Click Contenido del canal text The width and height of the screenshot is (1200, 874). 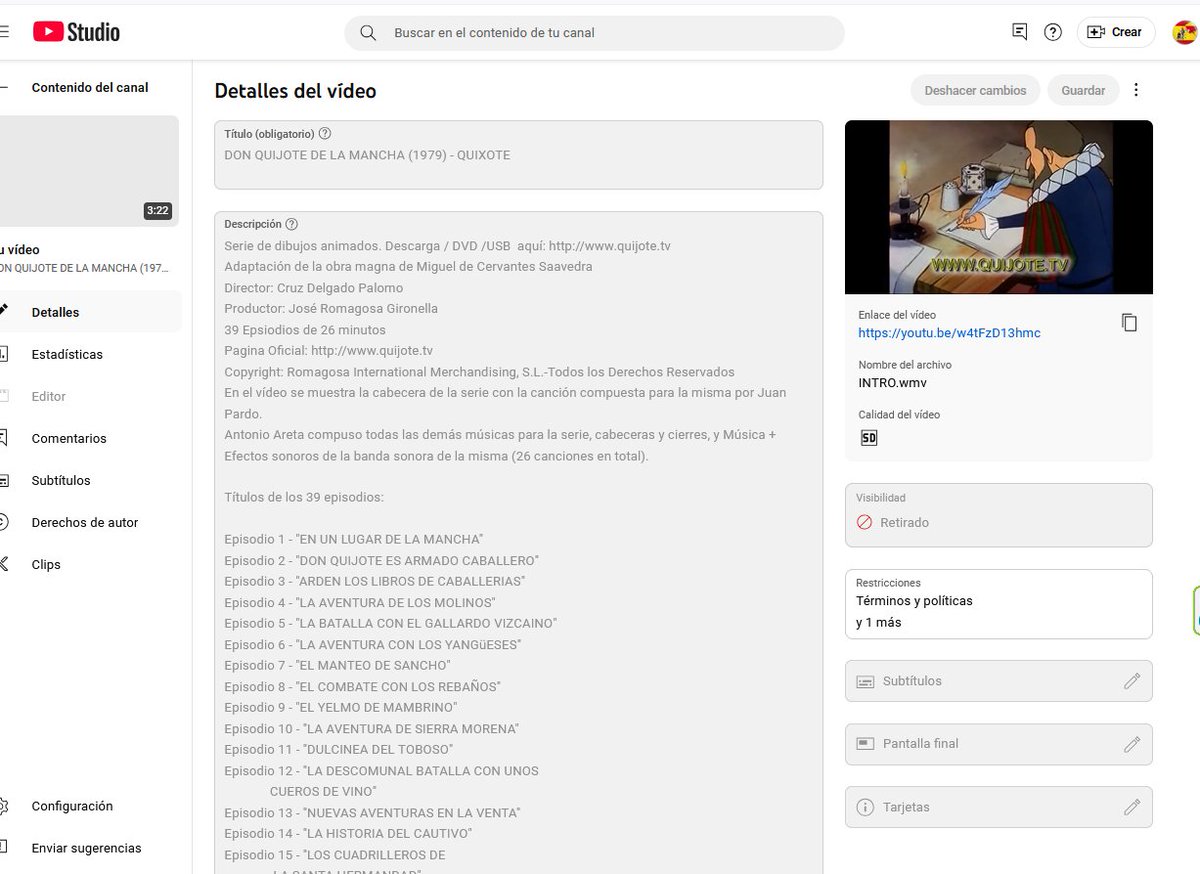[90, 88]
